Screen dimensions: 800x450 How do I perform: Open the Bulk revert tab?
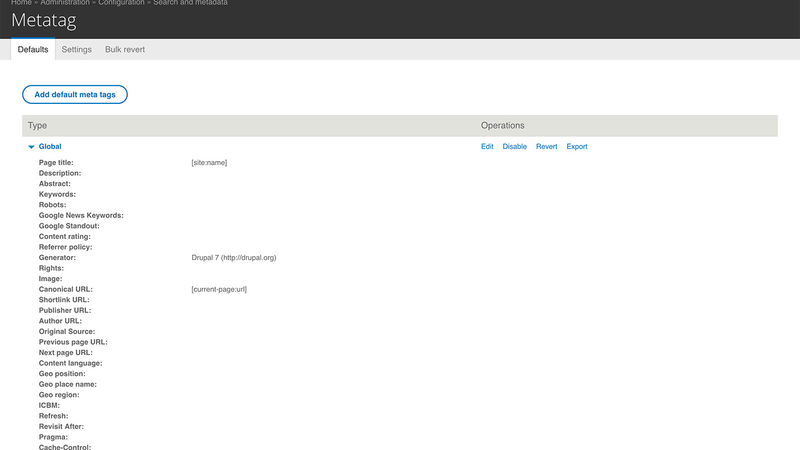pyautogui.click(x=125, y=49)
